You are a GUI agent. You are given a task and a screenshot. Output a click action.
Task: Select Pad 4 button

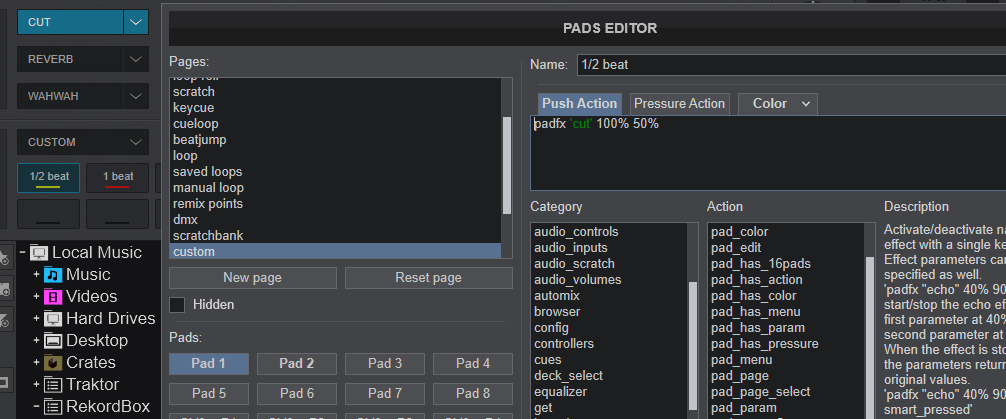473,364
